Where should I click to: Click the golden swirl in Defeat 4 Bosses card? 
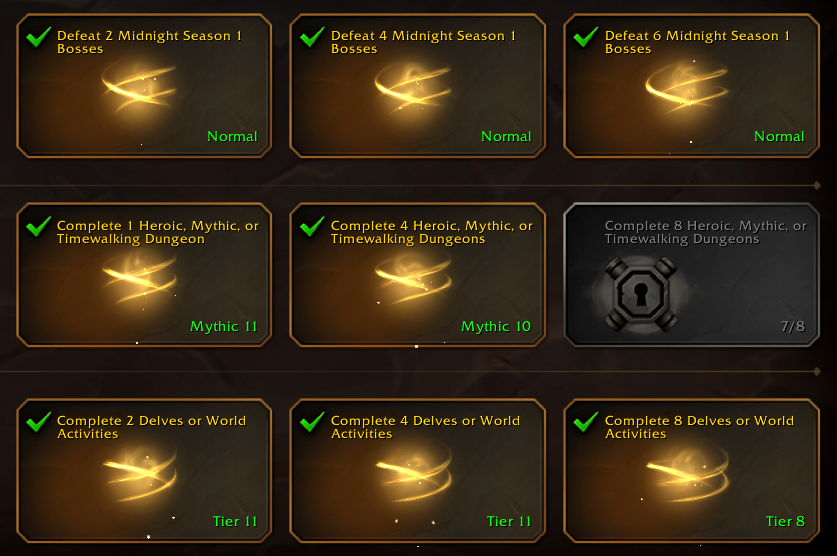pos(413,87)
